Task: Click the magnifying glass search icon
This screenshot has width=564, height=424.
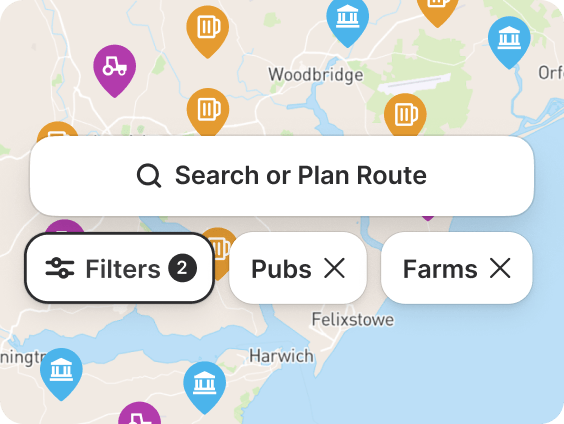Action: click(149, 175)
